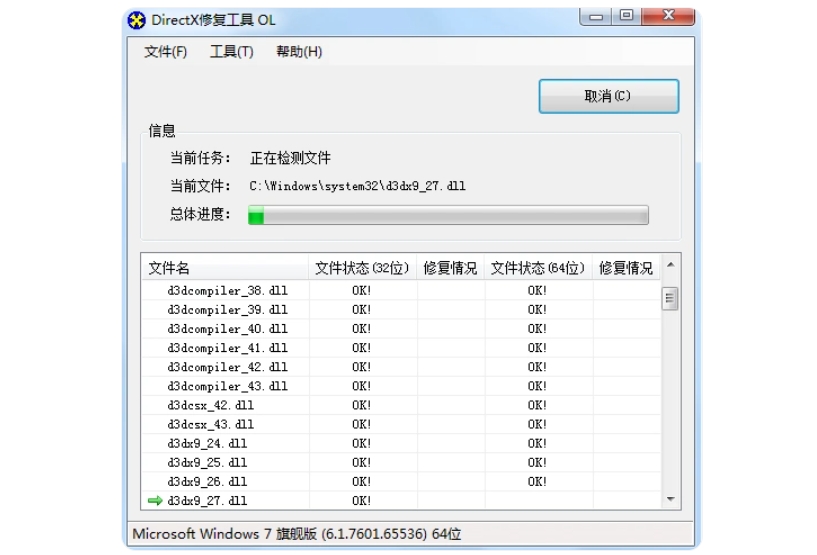The height and width of the screenshot is (555, 817).
Task: Close the DirectX repair tool window
Action: [x=669, y=16]
